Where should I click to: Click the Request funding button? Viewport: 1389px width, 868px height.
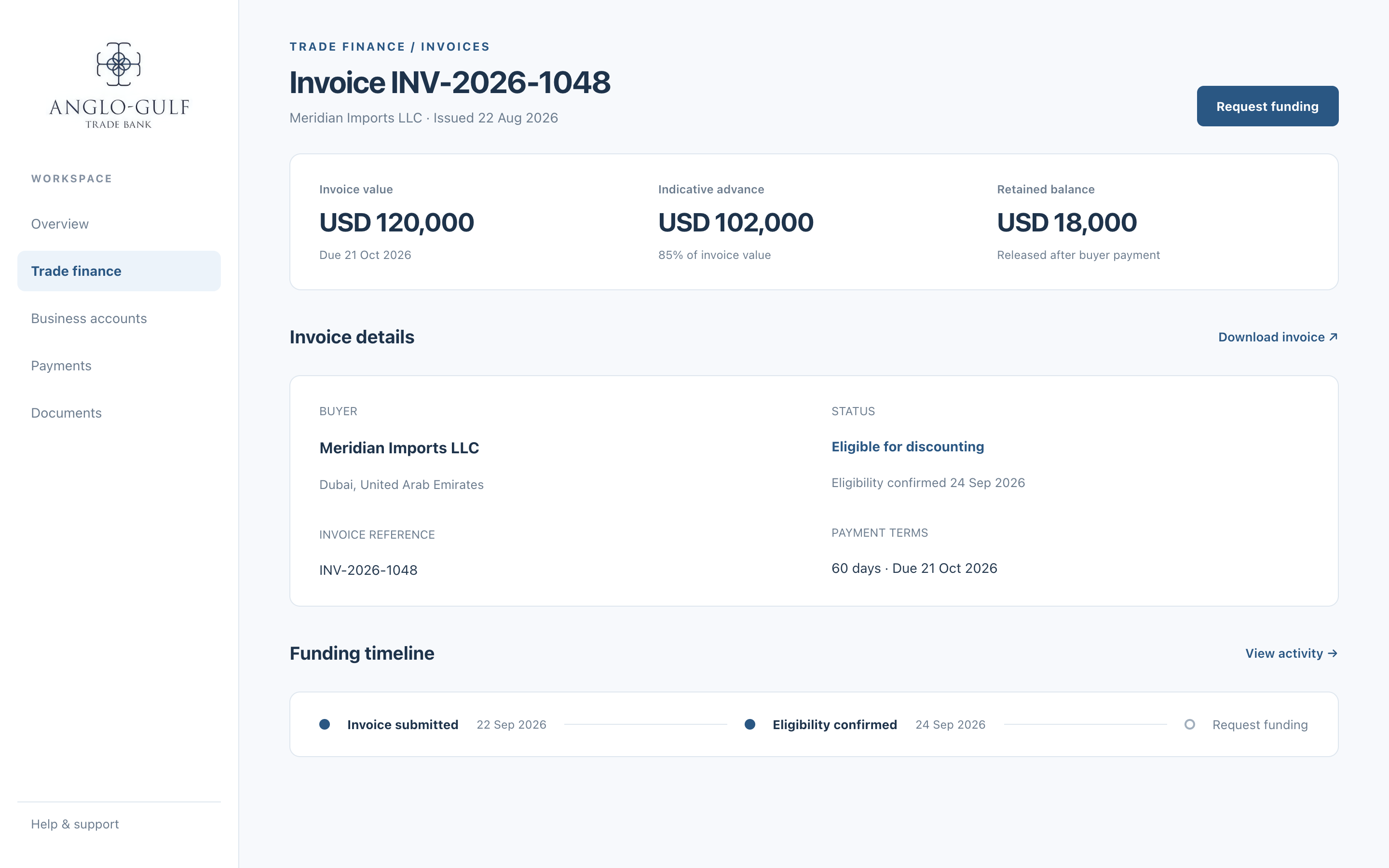1267,106
